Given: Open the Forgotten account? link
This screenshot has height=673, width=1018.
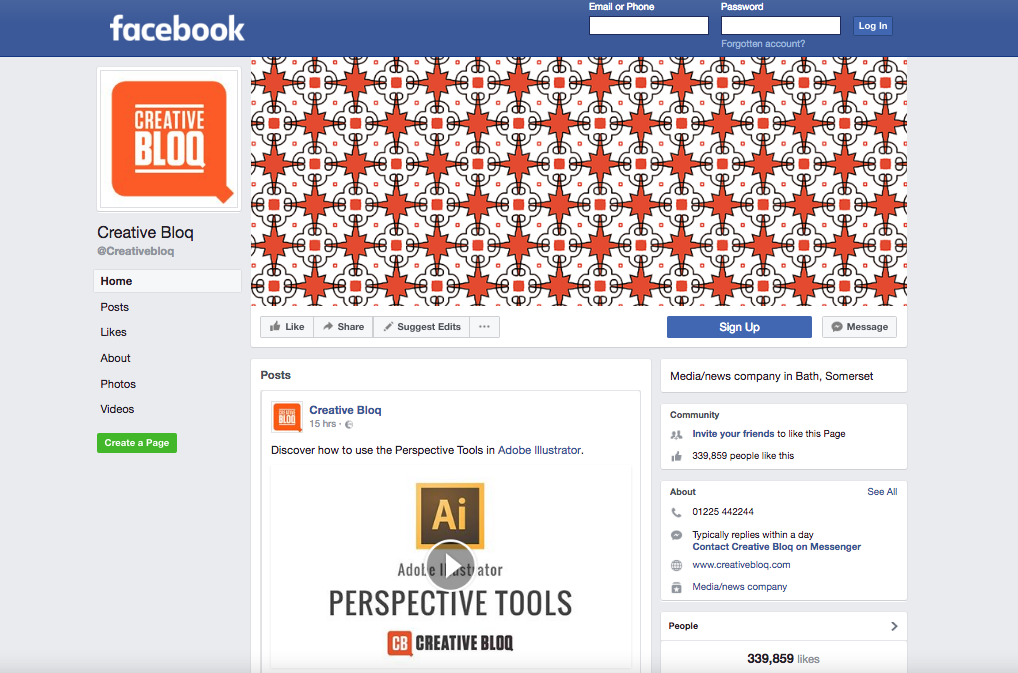Looking at the screenshot, I should [x=763, y=43].
